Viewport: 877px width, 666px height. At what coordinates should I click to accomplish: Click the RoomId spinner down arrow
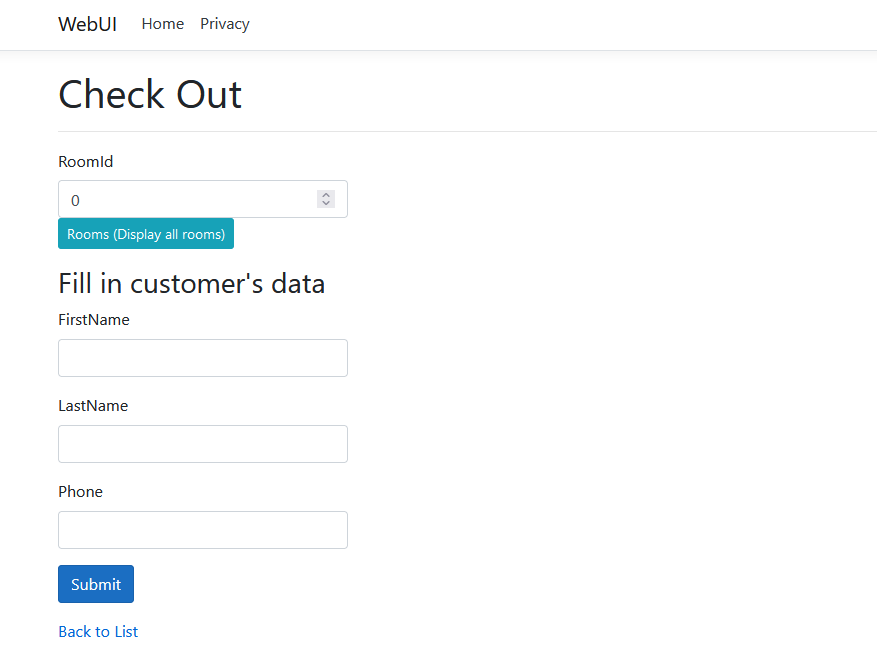325,203
